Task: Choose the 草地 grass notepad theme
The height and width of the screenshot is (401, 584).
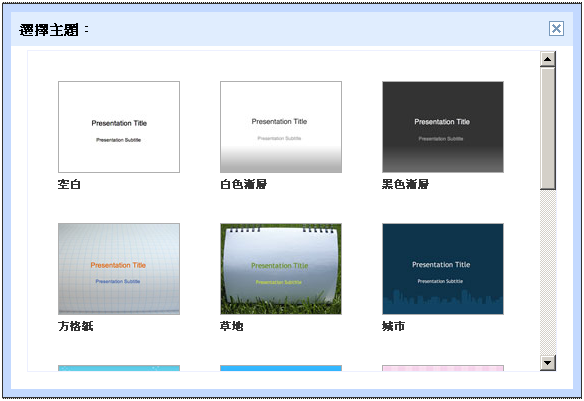Action: pos(281,269)
